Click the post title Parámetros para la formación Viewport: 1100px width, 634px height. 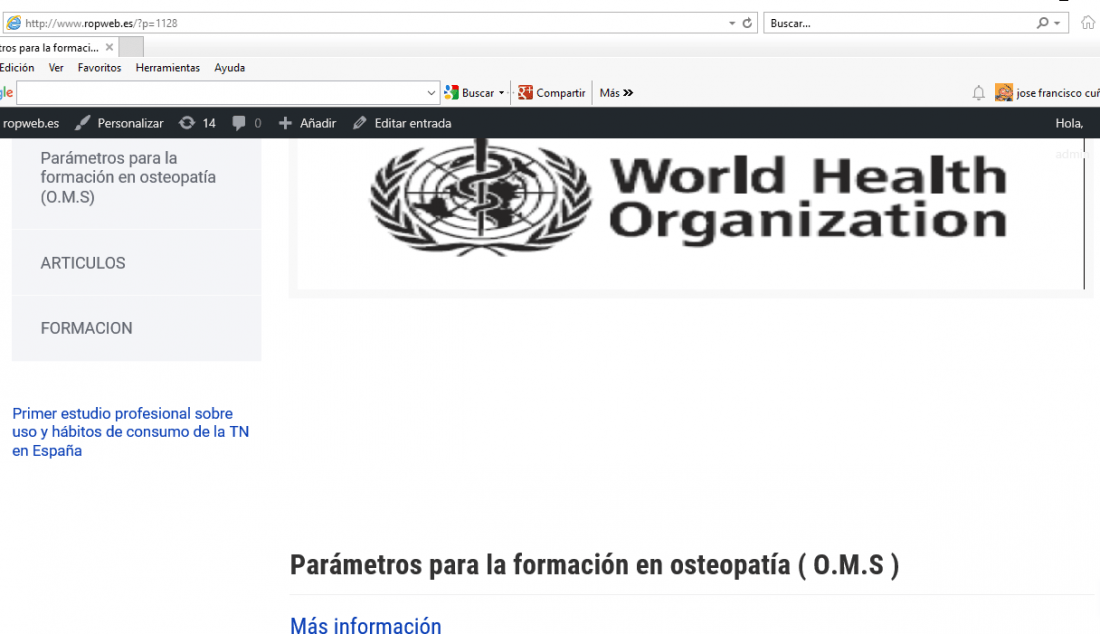594,565
